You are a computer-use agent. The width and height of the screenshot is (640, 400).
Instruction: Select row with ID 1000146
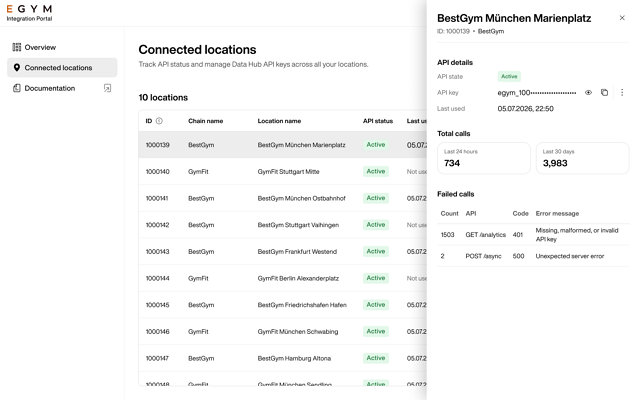click(x=282, y=331)
